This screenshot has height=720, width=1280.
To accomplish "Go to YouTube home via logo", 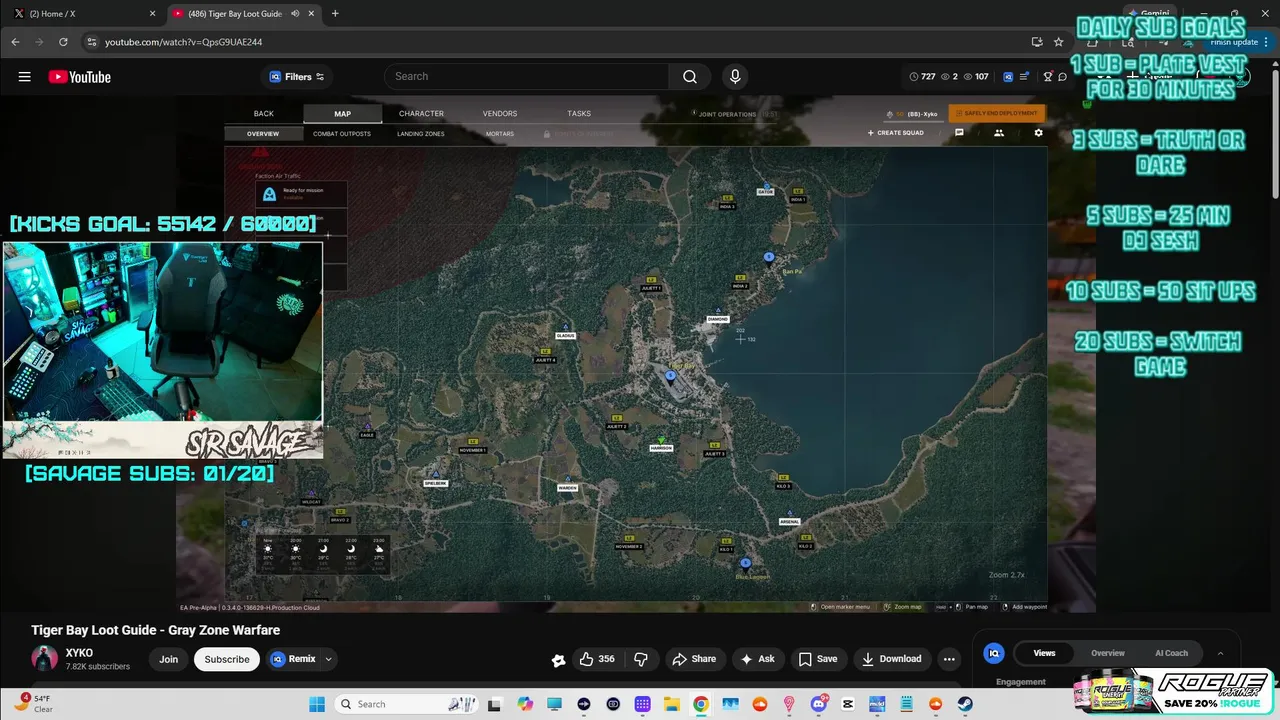I will 79,77.
